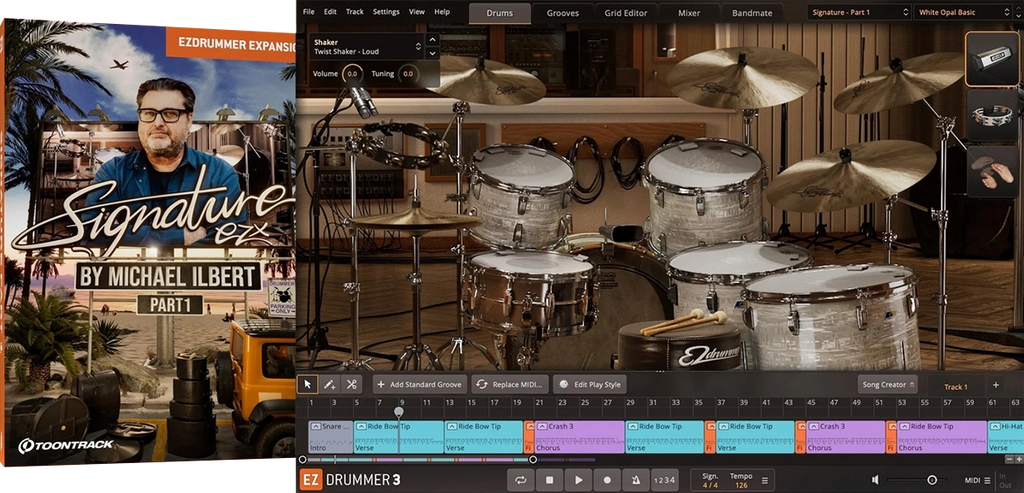
Task: Expand the Song Creator dropdown
Action: click(887, 384)
